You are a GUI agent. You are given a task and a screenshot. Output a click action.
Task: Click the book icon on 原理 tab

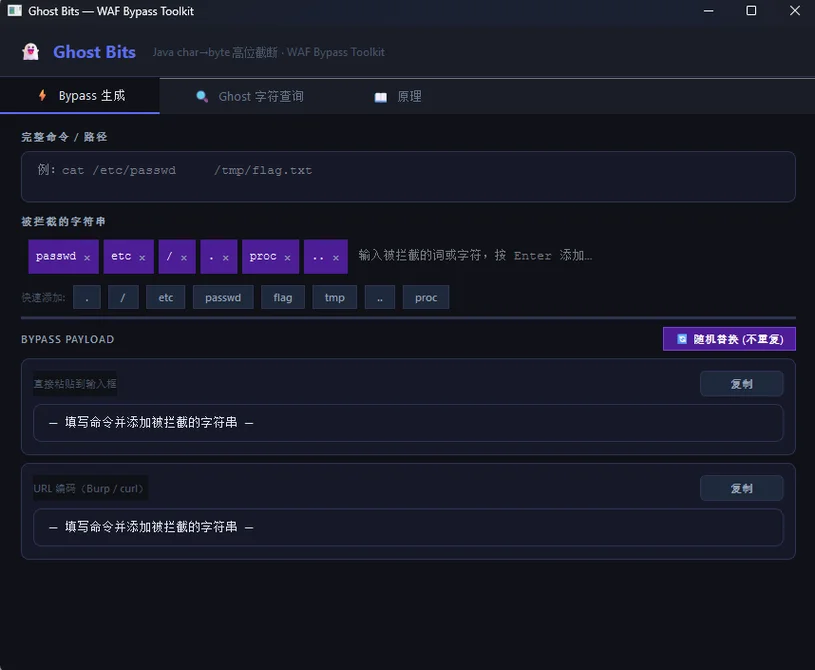point(380,97)
